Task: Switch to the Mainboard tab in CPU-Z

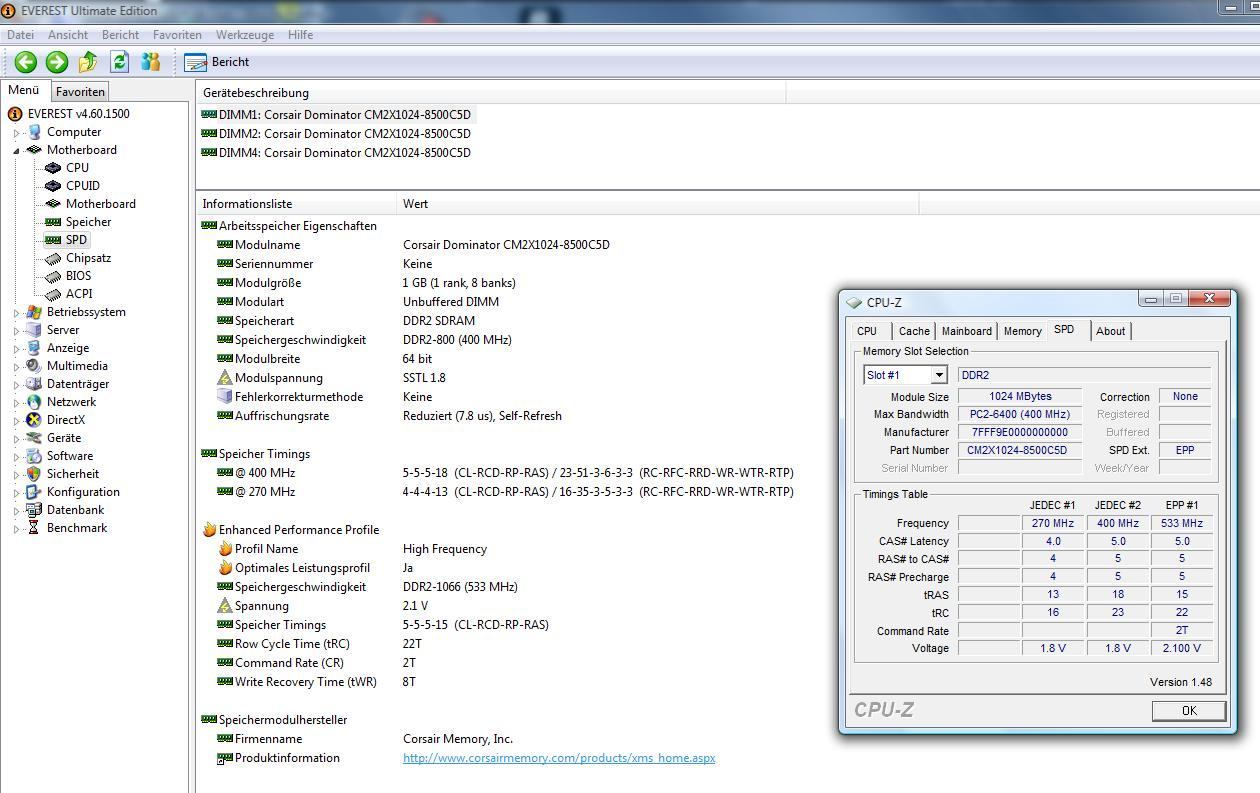Action: coord(967,331)
